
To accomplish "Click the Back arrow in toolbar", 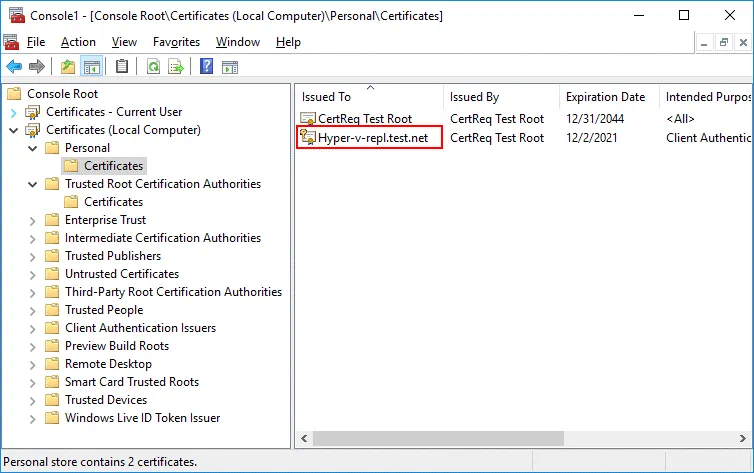I will point(14,67).
